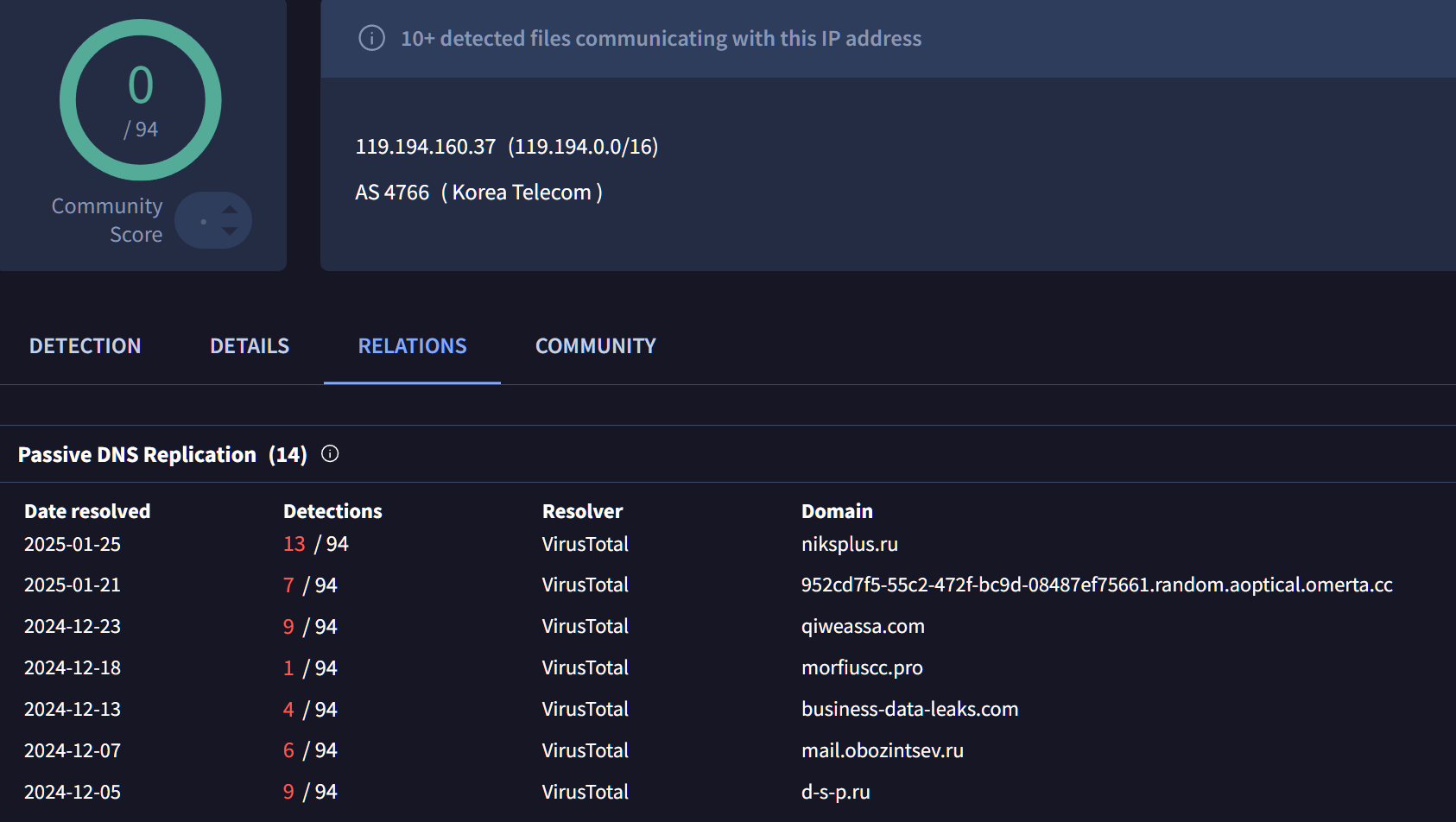Click the 7 / 94 detections value

(x=310, y=585)
